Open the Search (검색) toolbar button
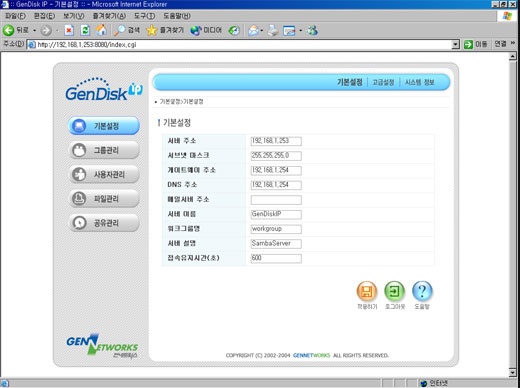This screenshot has height=388, width=520. (x=127, y=30)
